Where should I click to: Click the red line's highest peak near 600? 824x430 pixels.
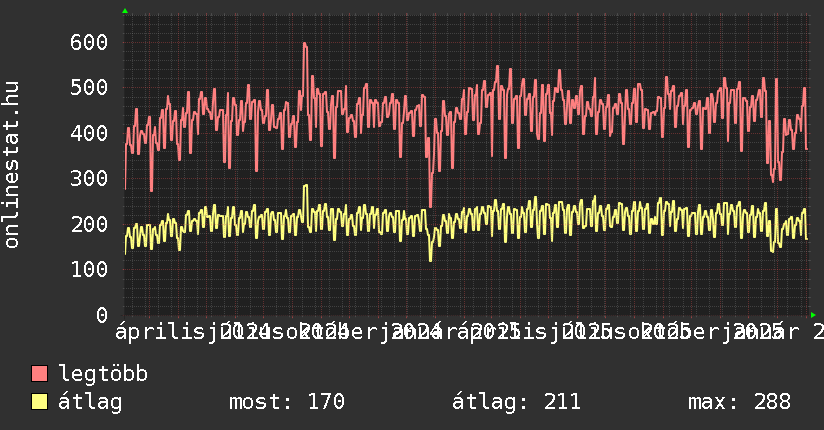tap(304, 44)
